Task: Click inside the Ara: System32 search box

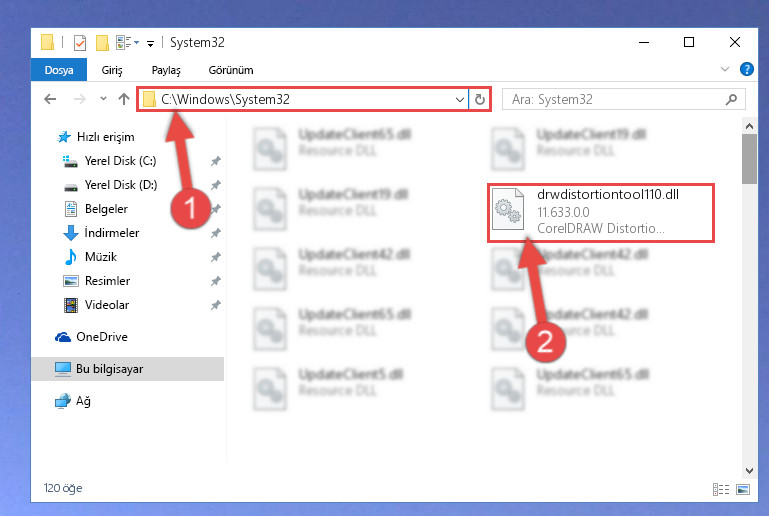Action: coord(615,100)
